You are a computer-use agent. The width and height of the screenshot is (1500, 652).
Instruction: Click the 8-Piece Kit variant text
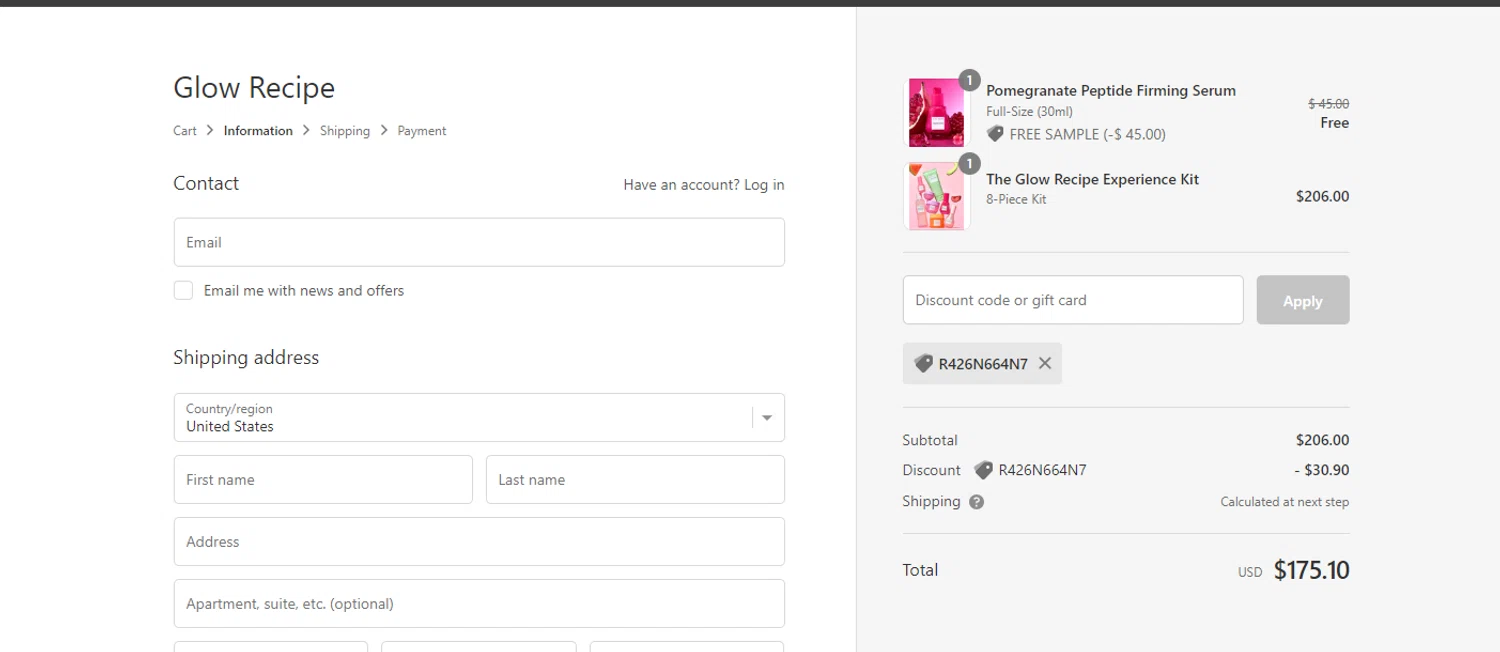pyautogui.click(x=1016, y=200)
